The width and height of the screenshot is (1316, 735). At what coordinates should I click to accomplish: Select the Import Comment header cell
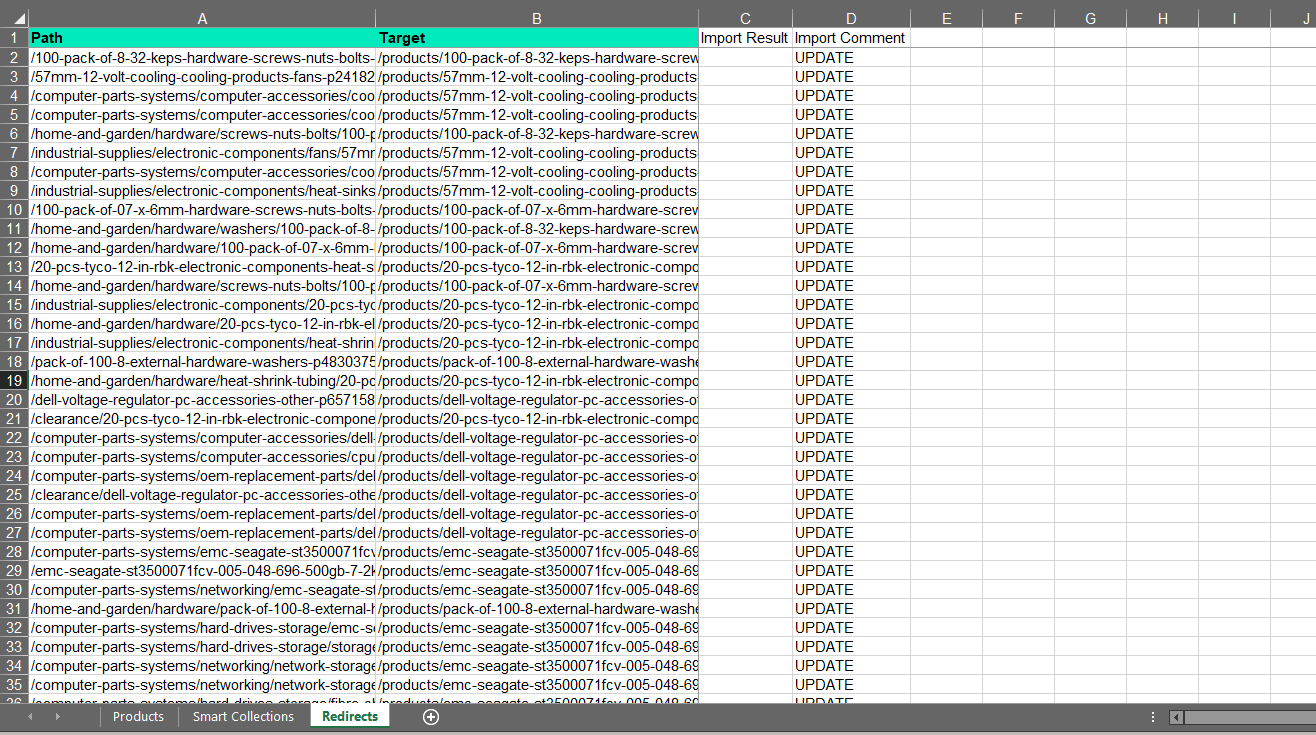pyautogui.click(x=851, y=38)
